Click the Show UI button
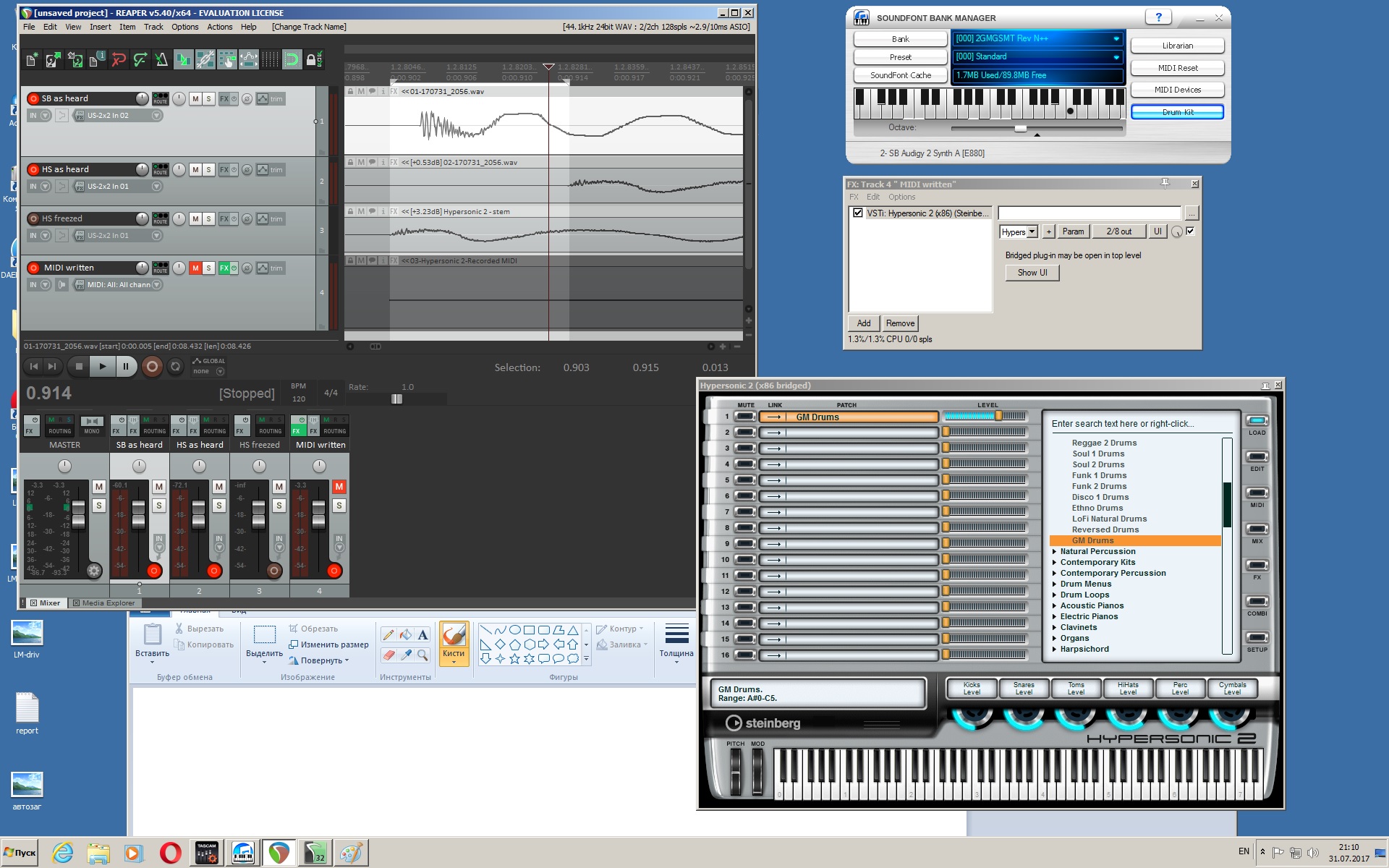This screenshot has width=1389, height=868. (1032, 273)
